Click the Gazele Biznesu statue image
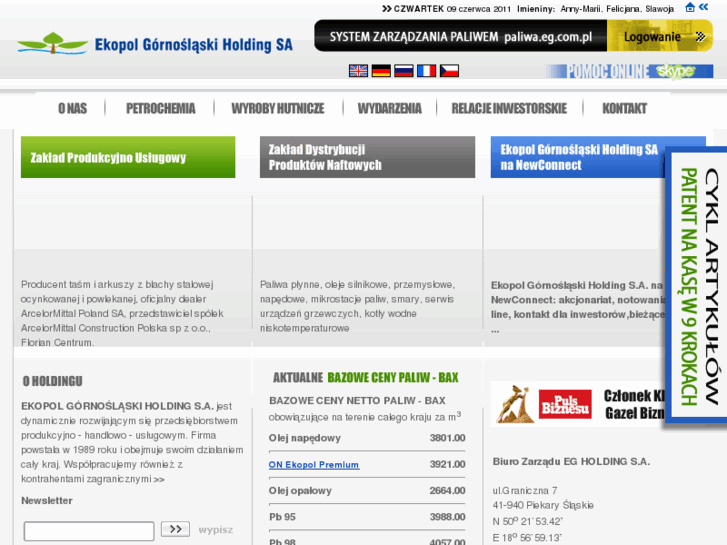This screenshot has height=545, width=727. tap(515, 404)
